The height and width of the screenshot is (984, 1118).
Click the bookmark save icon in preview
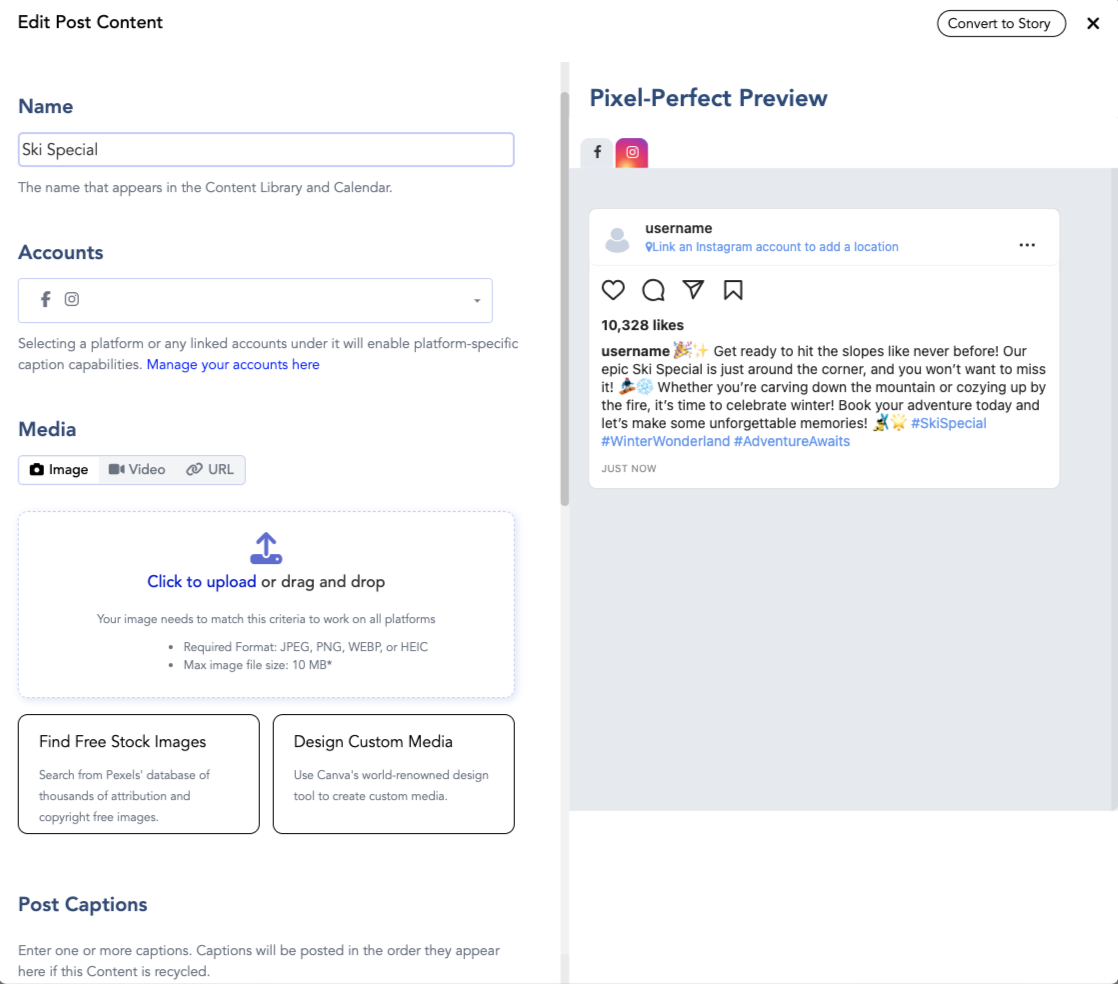pyautogui.click(x=733, y=290)
